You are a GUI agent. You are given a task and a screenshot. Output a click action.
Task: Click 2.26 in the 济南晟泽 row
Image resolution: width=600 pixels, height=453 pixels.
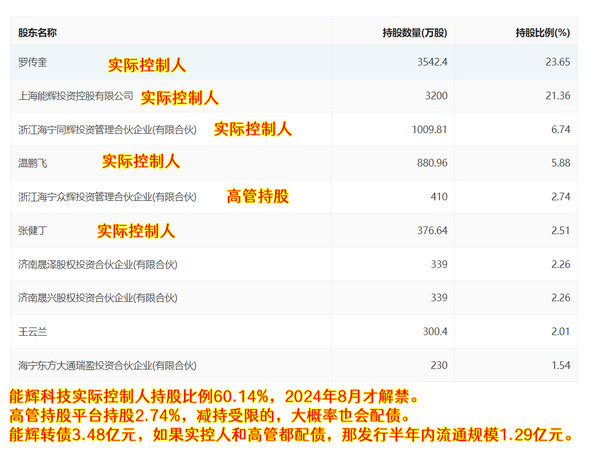point(561,264)
